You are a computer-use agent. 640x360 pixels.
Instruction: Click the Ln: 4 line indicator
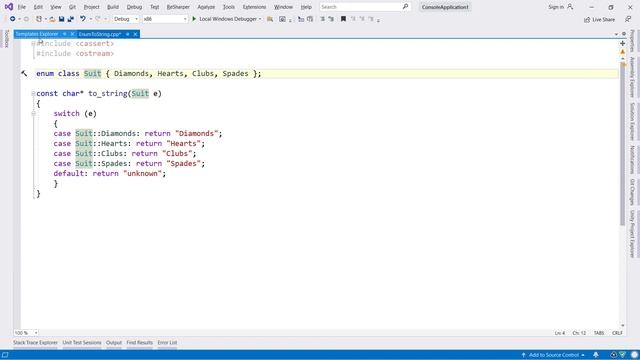[x=560, y=333]
